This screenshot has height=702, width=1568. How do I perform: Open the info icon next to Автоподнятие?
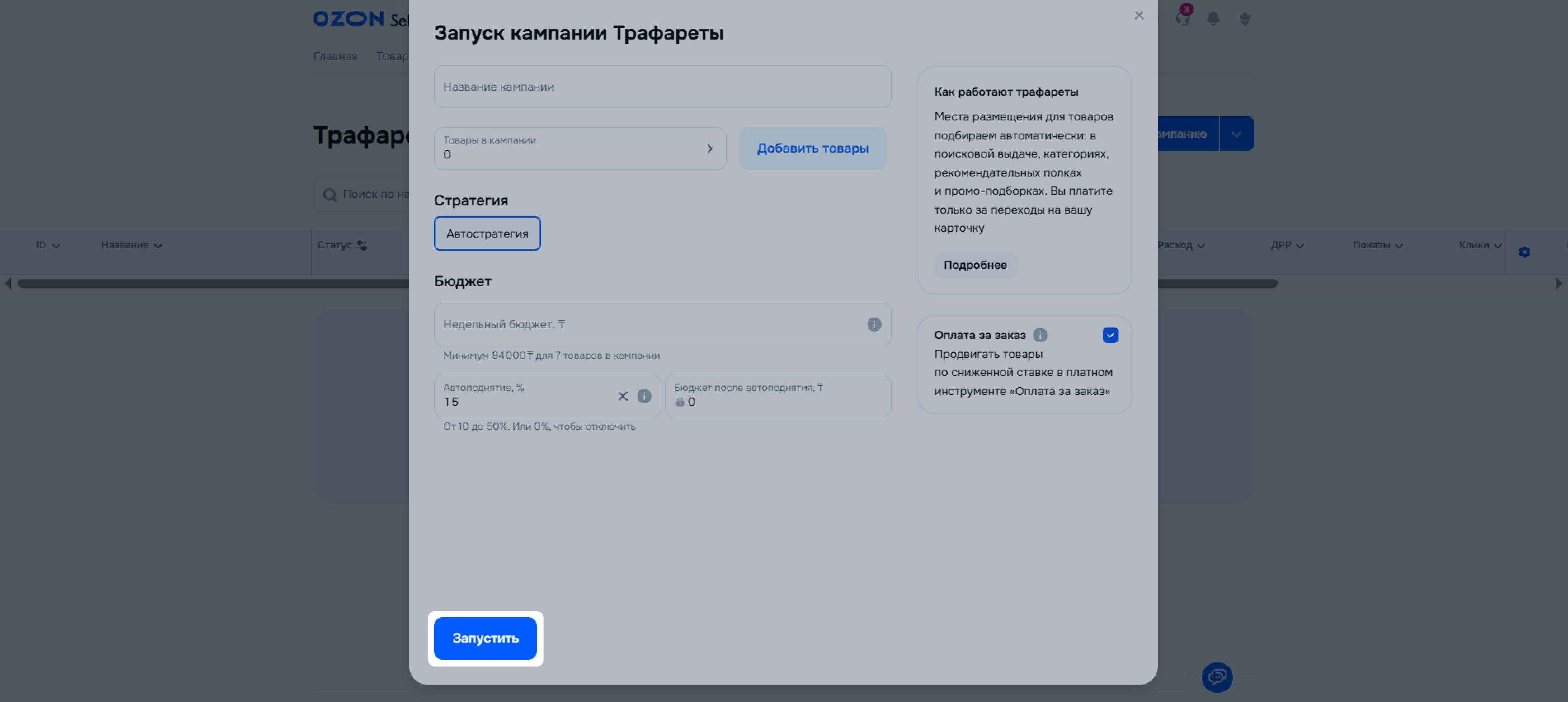644,396
